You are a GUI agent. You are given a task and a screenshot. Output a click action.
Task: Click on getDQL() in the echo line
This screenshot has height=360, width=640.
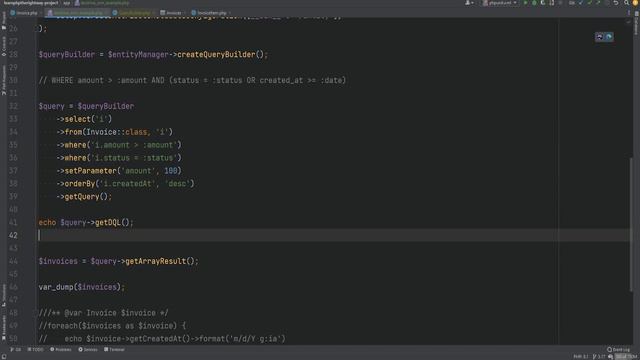pos(112,223)
